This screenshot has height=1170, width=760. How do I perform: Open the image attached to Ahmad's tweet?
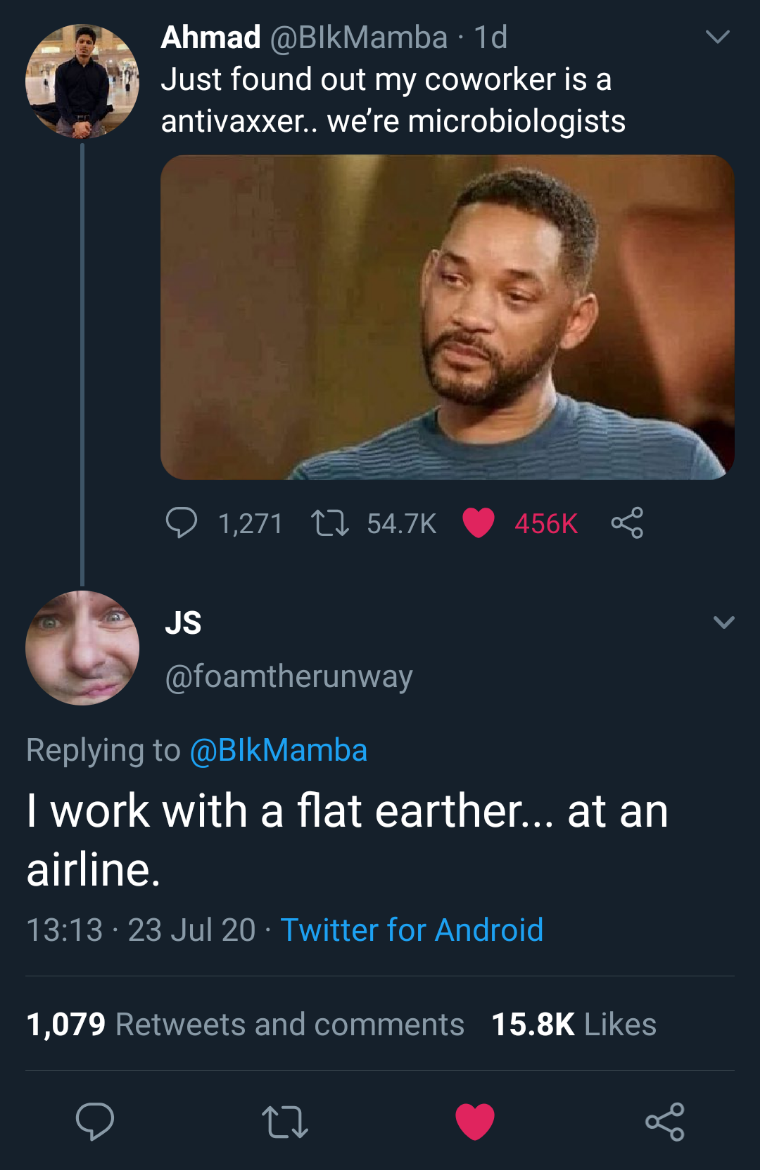(447, 316)
